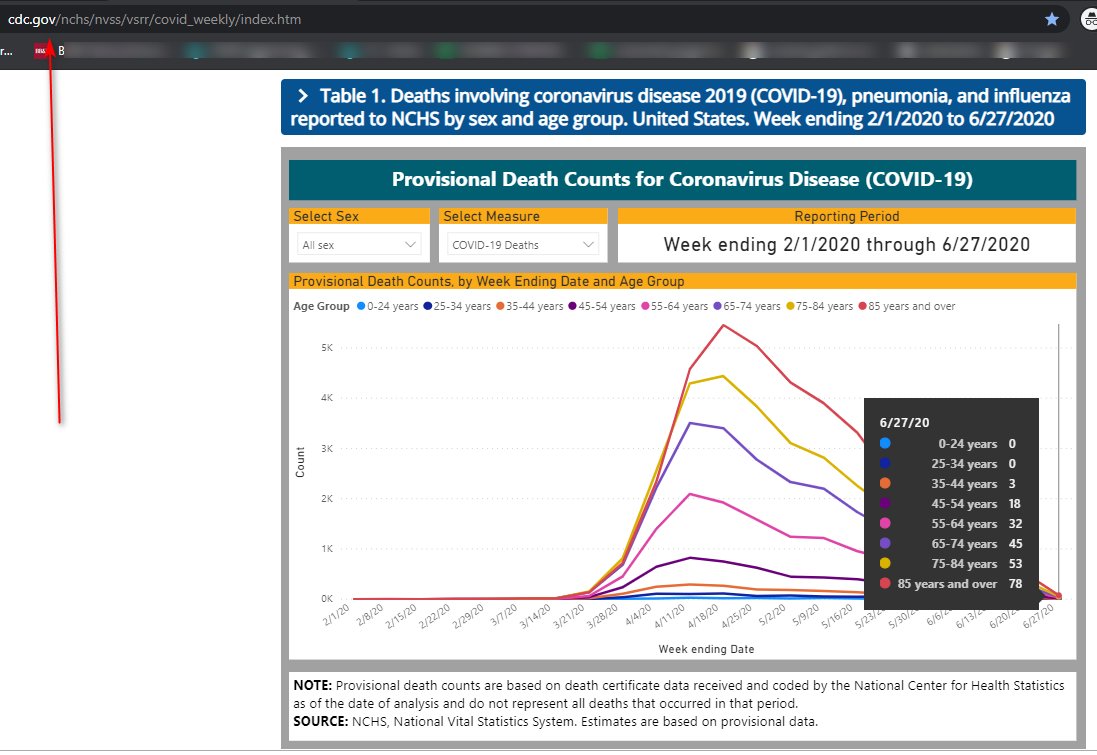Click the bookmark star icon
The height and width of the screenshot is (755, 1097).
click(x=1052, y=20)
